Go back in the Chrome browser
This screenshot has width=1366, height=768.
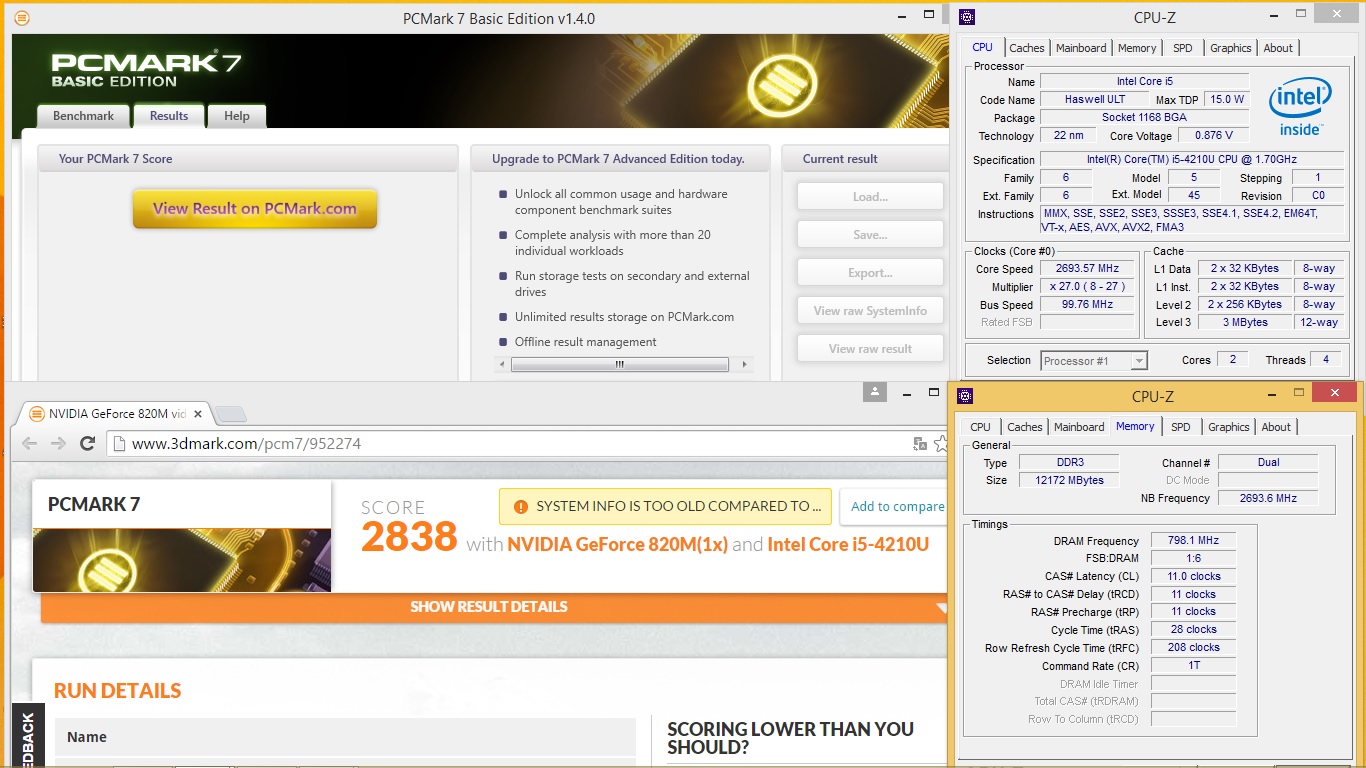pos(29,443)
